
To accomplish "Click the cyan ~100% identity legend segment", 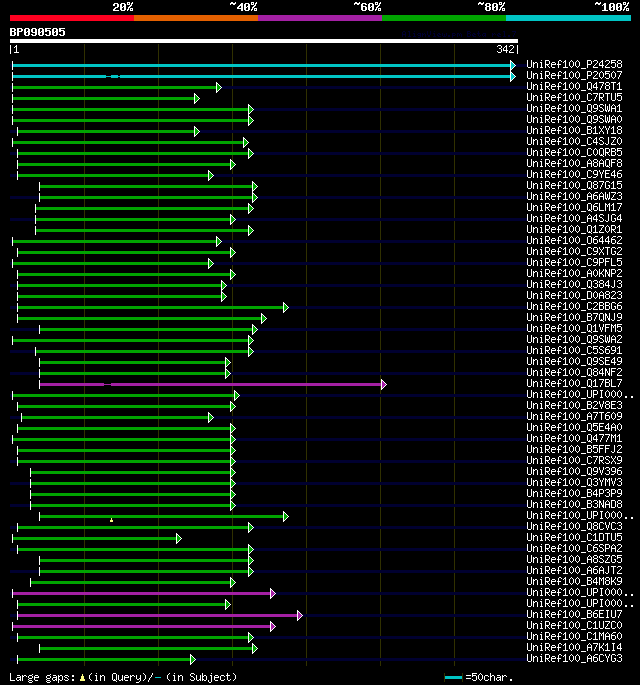I will [x=568, y=18].
